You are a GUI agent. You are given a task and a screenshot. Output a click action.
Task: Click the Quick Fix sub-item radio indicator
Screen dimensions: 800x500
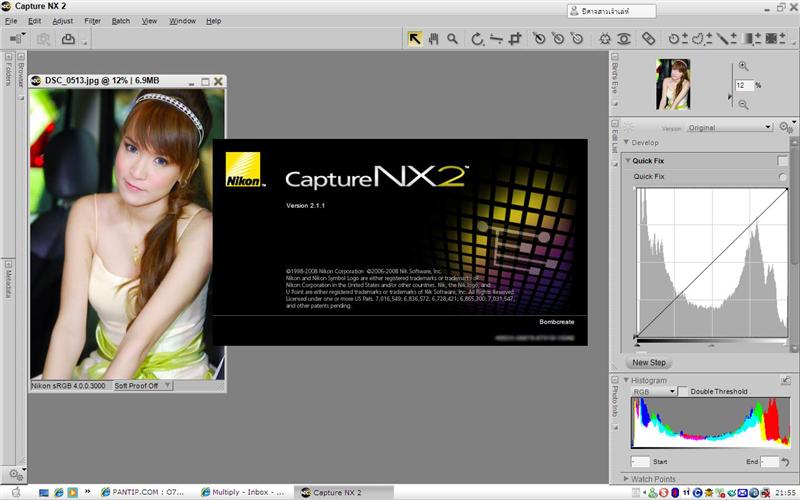[x=783, y=177]
